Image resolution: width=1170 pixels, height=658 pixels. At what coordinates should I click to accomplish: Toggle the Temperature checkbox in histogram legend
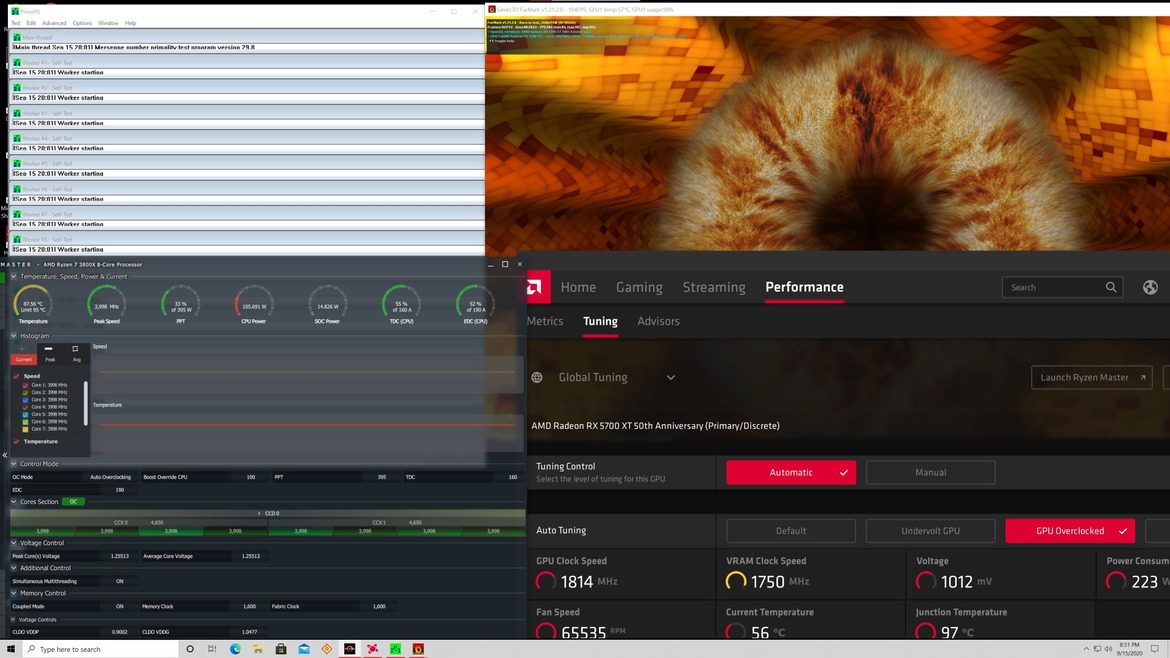point(16,442)
